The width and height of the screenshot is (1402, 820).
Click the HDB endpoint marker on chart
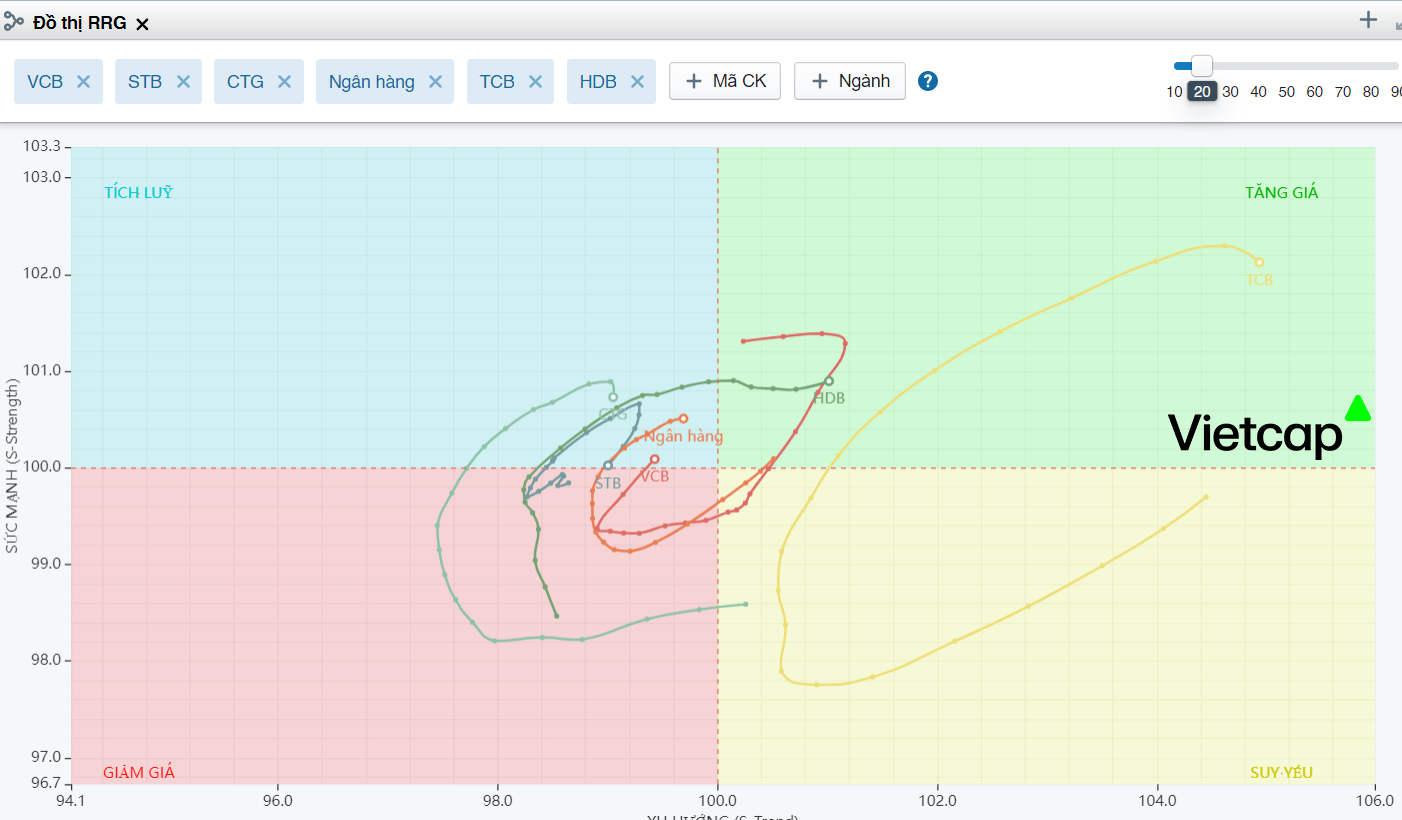(x=829, y=381)
